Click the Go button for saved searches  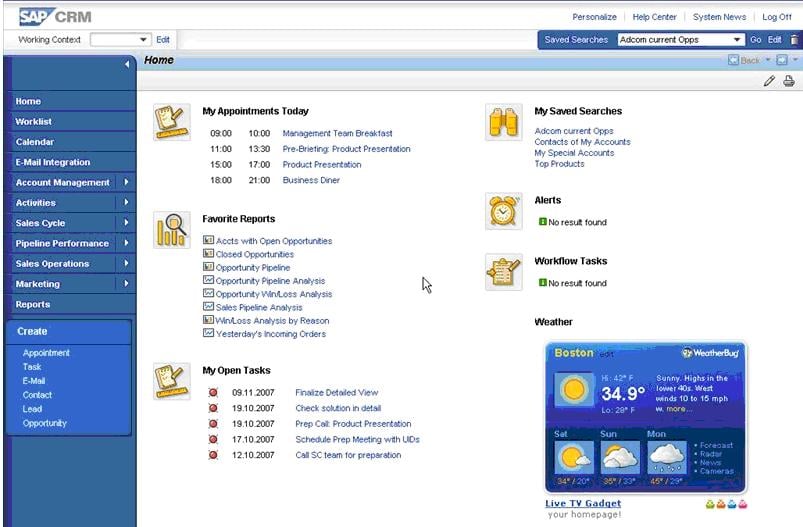click(755, 39)
